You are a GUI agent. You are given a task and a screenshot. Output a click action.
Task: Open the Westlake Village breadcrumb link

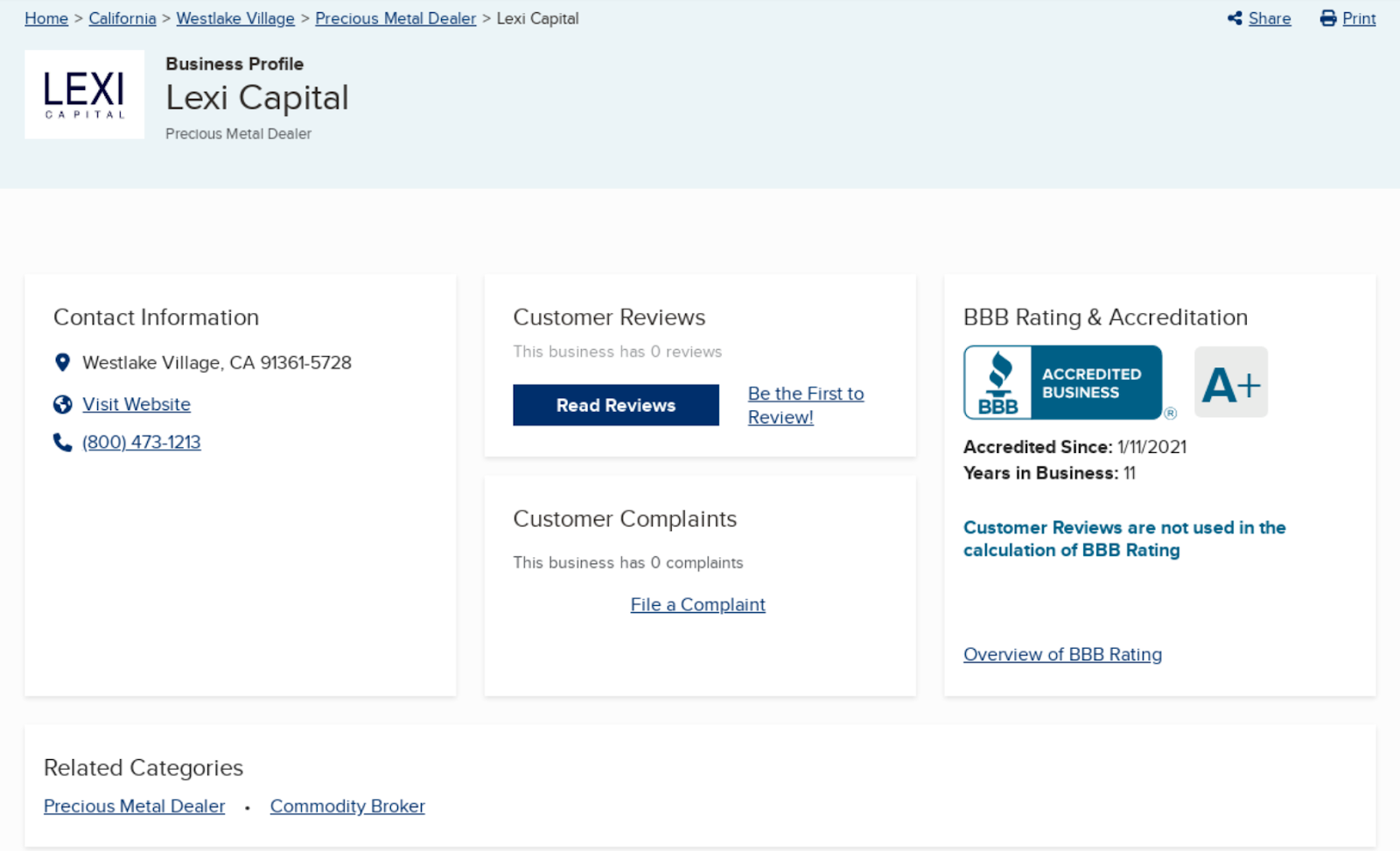pos(235,18)
